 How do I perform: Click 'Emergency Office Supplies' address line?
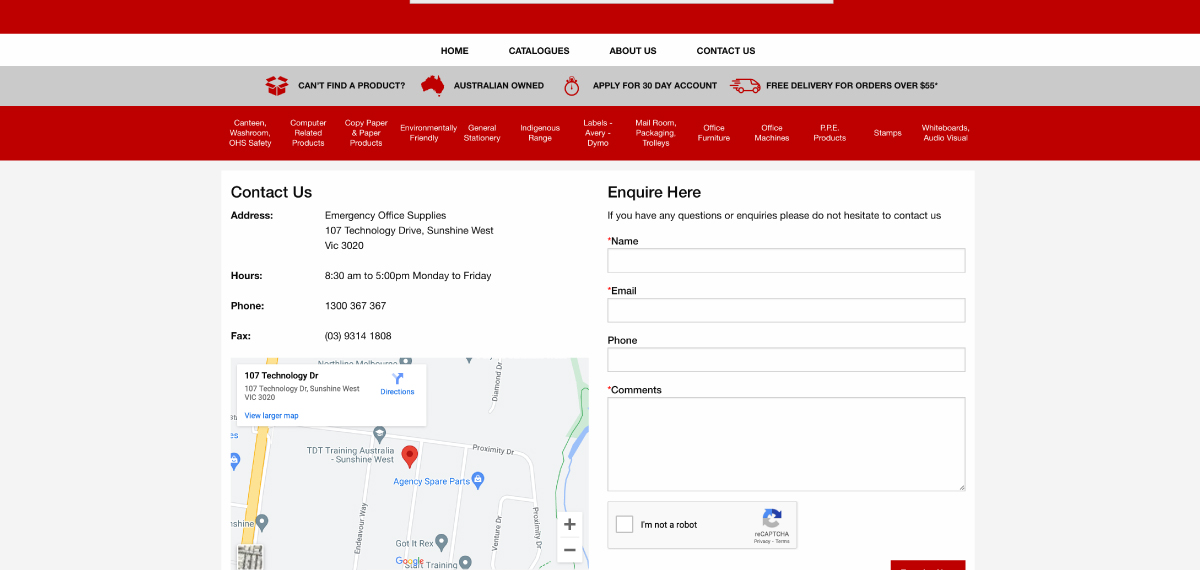pos(385,216)
